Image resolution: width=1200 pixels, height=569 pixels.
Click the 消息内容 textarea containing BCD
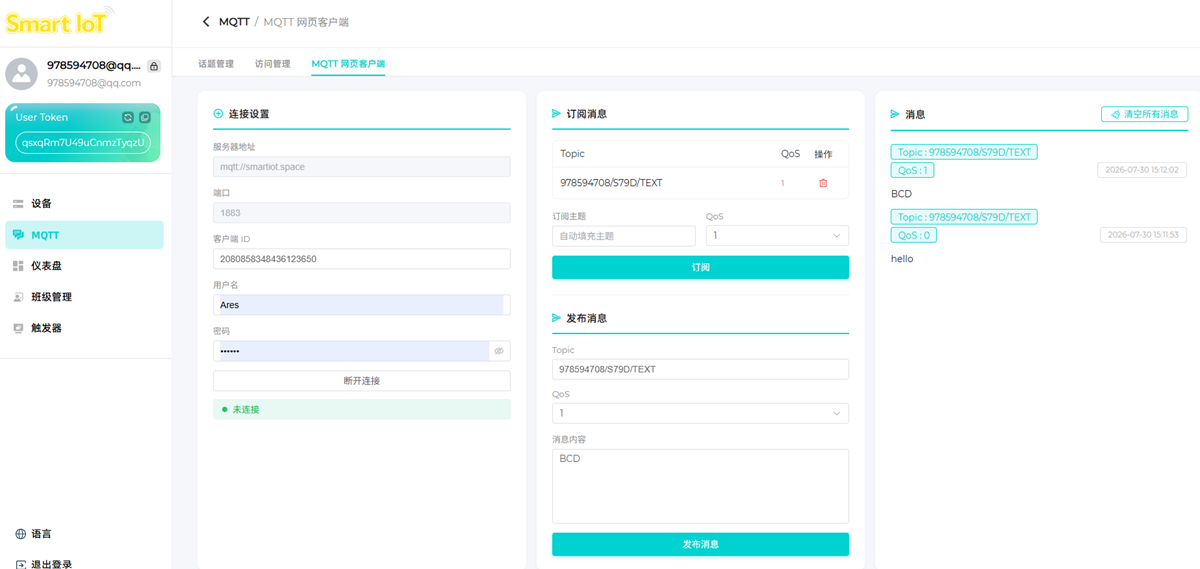(700, 486)
